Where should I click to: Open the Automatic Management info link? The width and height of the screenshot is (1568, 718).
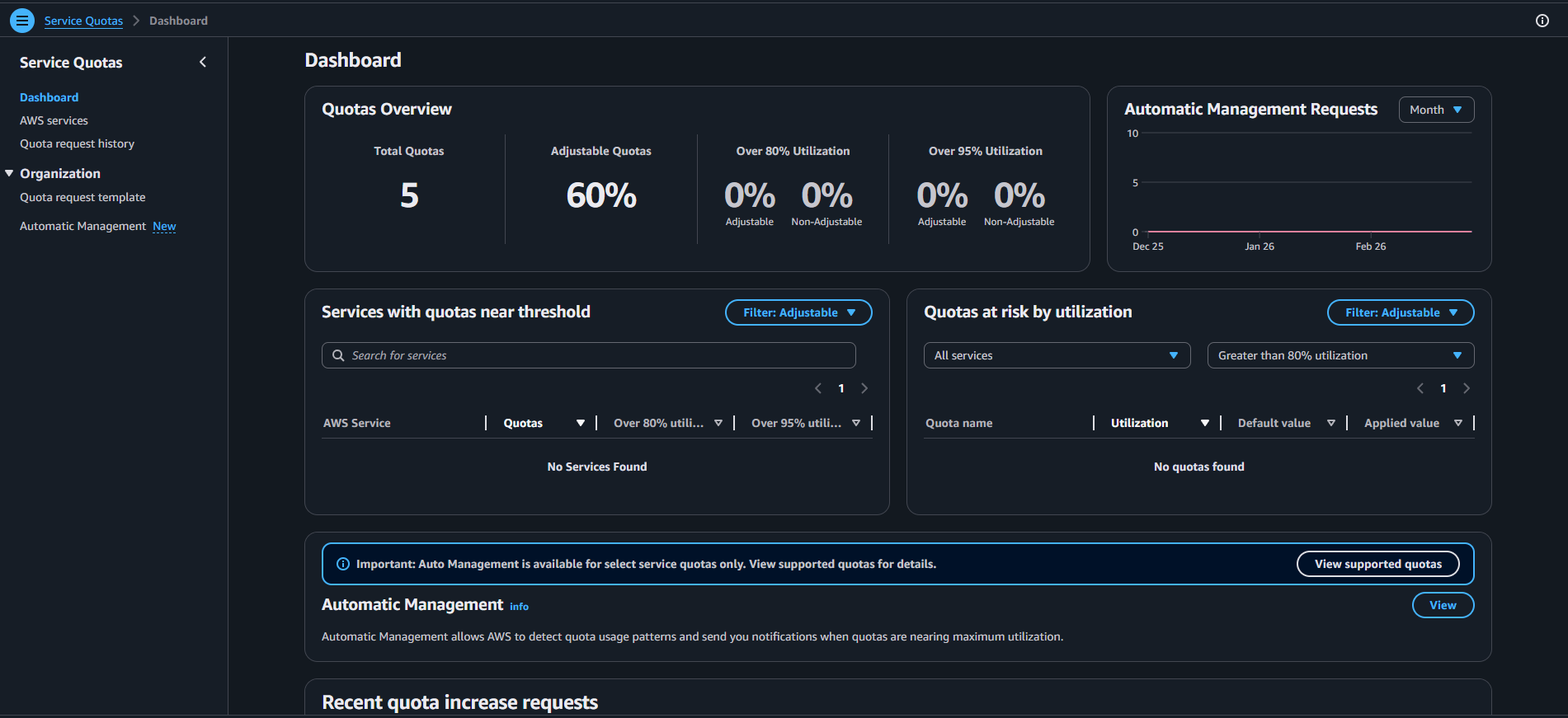coord(519,607)
